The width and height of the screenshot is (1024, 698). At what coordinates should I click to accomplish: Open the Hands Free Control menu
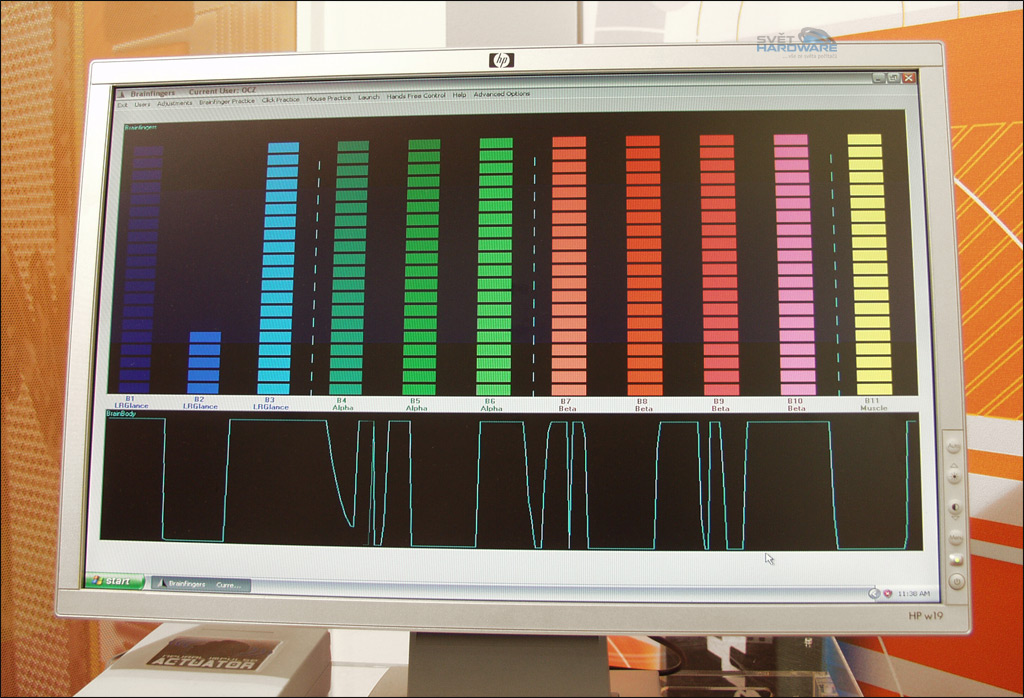point(416,96)
